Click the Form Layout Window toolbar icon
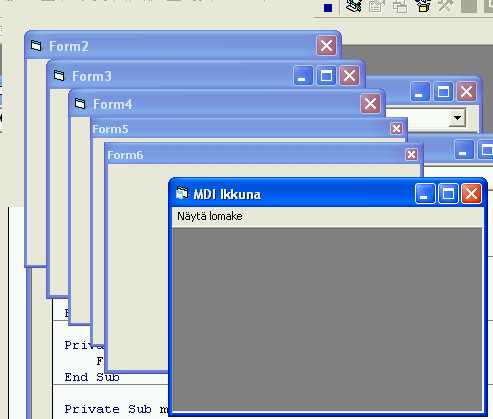Image resolution: width=493 pixels, height=419 pixels. 400,6
